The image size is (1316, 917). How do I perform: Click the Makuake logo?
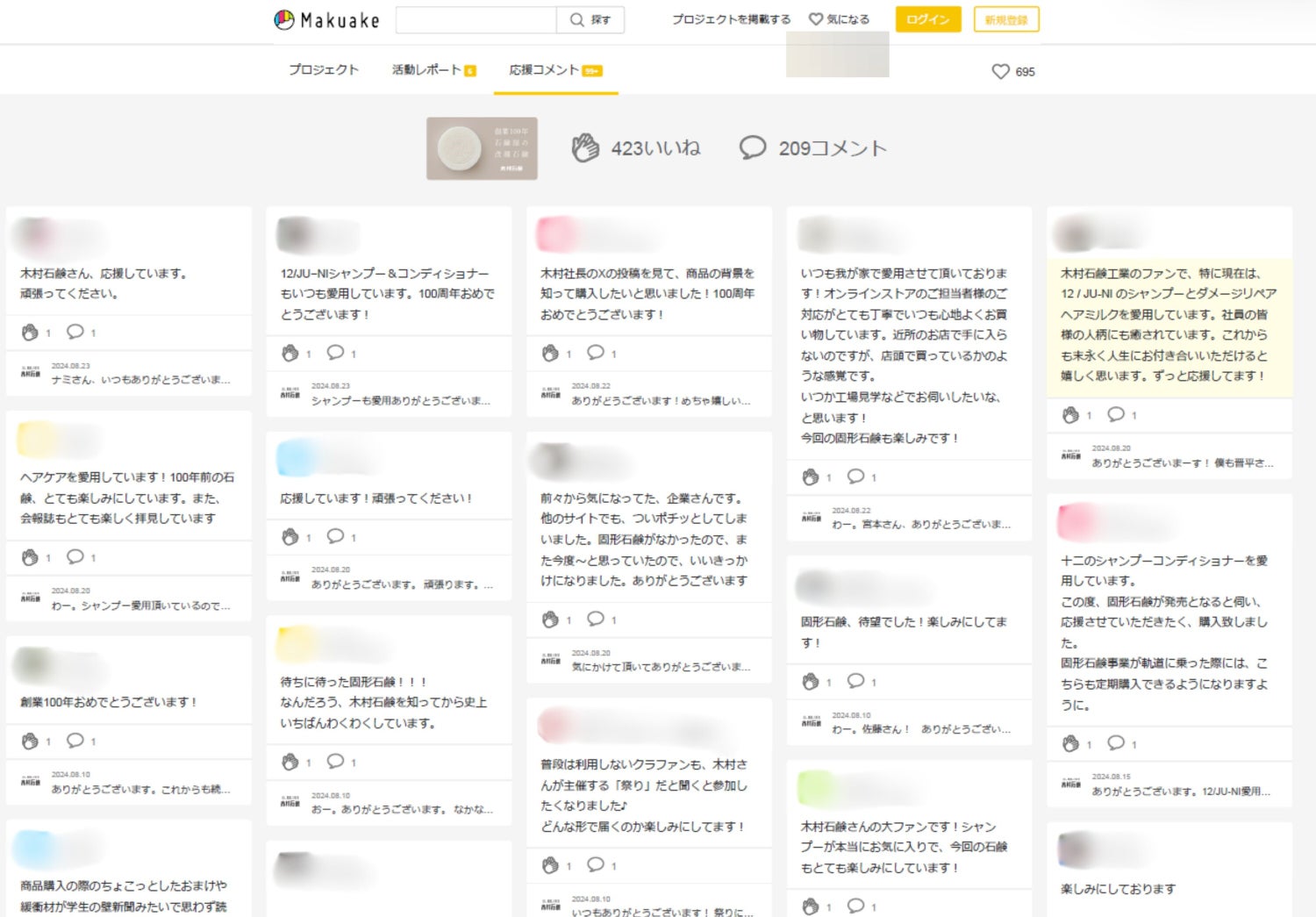coord(326,20)
